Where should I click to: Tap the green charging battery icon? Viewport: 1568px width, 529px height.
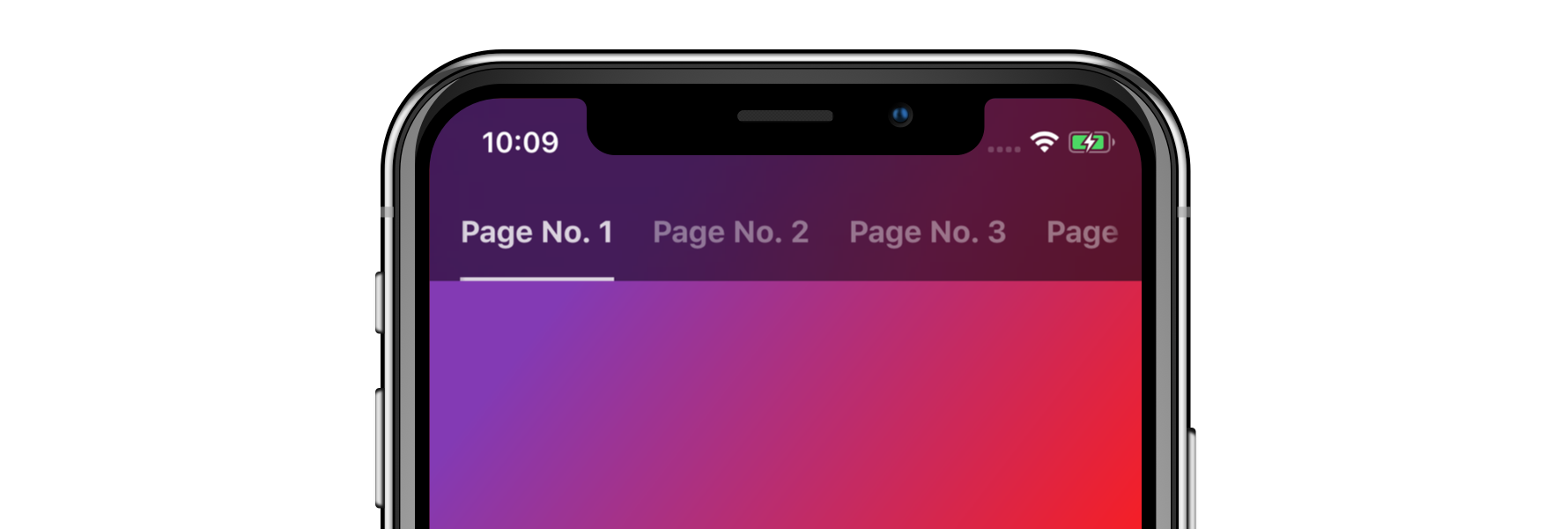(x=1091, y=142)
